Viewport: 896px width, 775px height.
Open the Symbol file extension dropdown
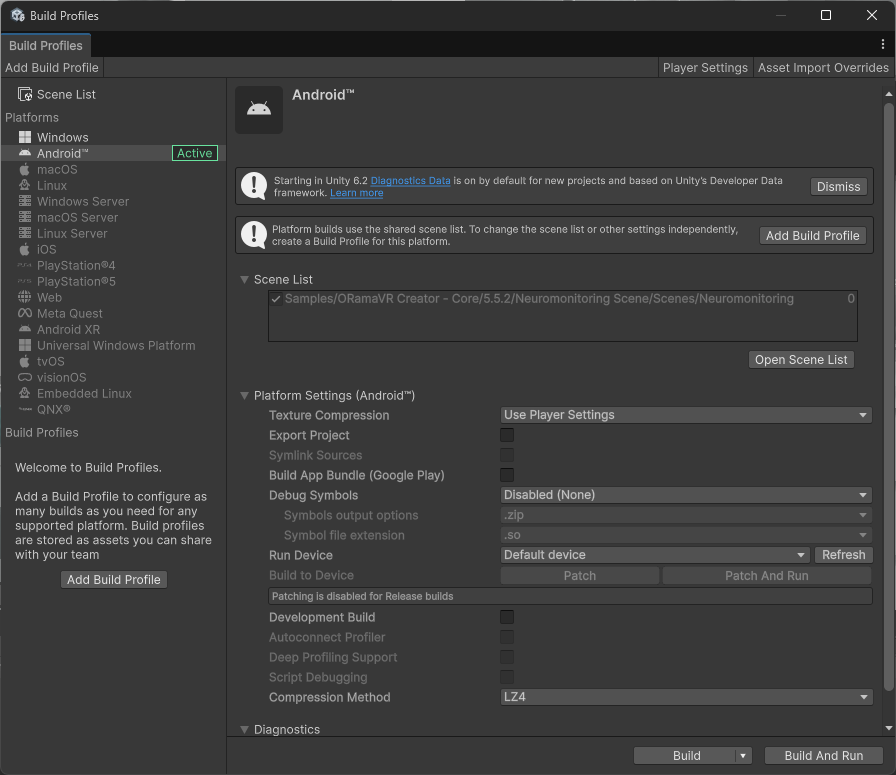click(x=686, y=535)
